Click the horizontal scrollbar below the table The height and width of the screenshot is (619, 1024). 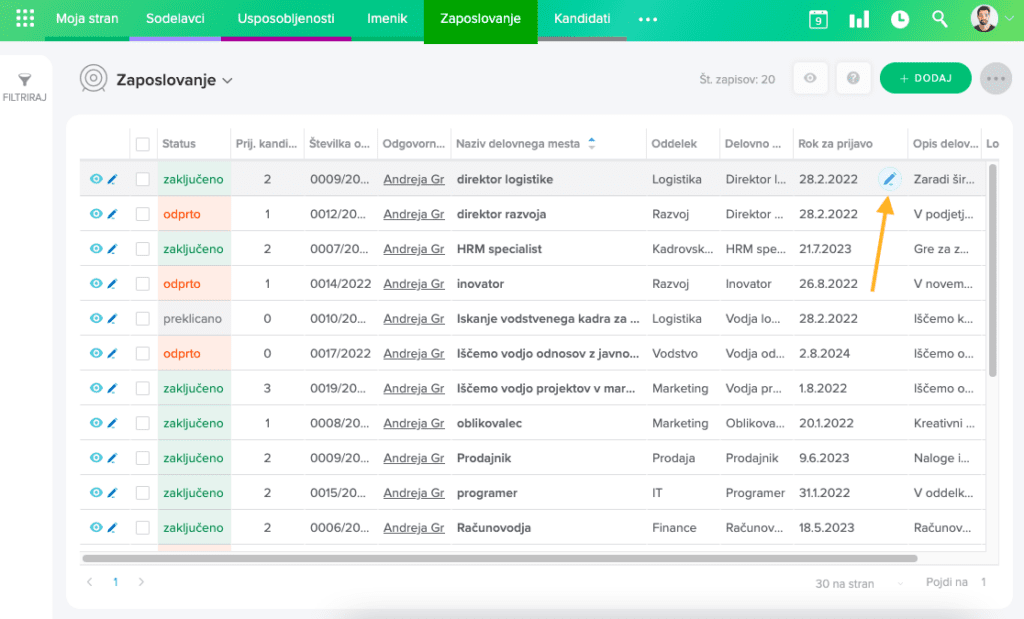500,558
